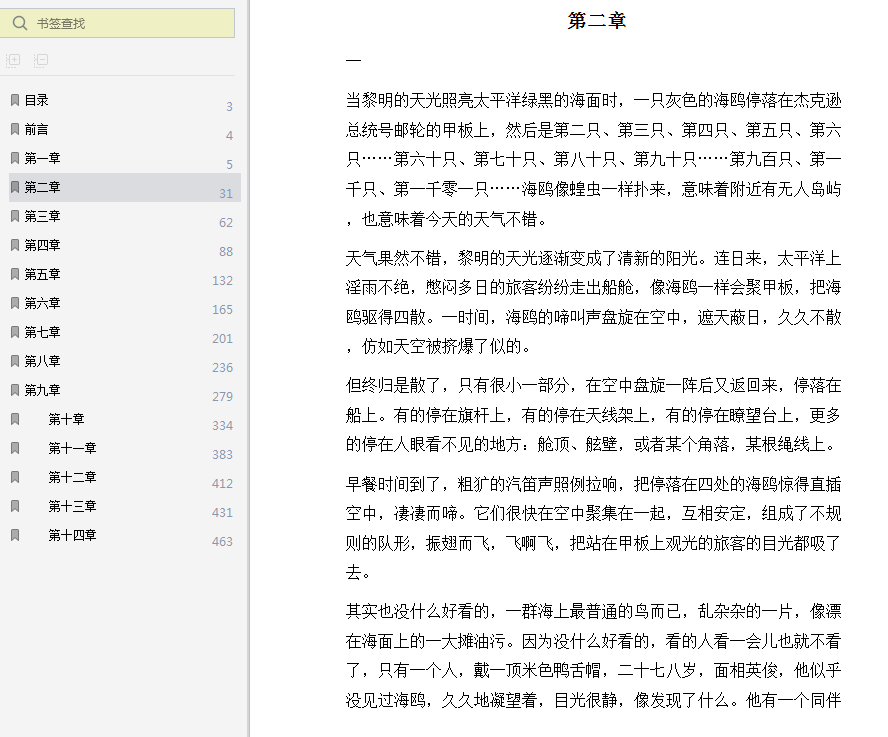Click page number 279 for 第九章
This screenshot has height=737, width=888.
(x=223, y=397)
